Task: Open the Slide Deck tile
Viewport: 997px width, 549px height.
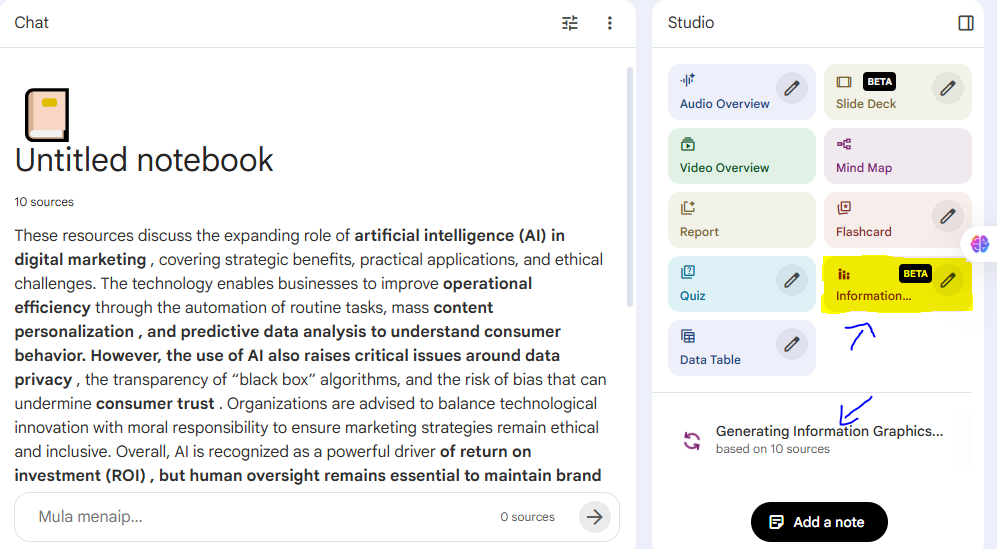Action: 880,93
